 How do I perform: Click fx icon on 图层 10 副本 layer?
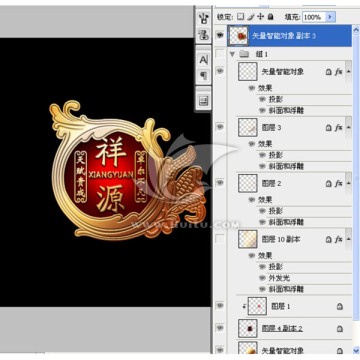coord(338,239)
